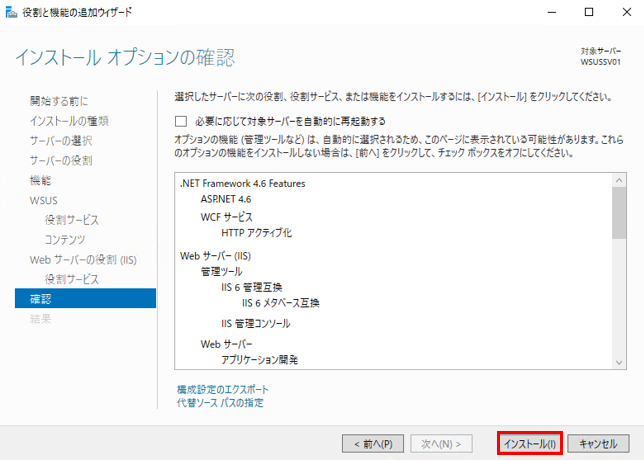Enable automatic restart of target server checkbox
Viewport: 644px width, 460px height.
coord(181,121)
